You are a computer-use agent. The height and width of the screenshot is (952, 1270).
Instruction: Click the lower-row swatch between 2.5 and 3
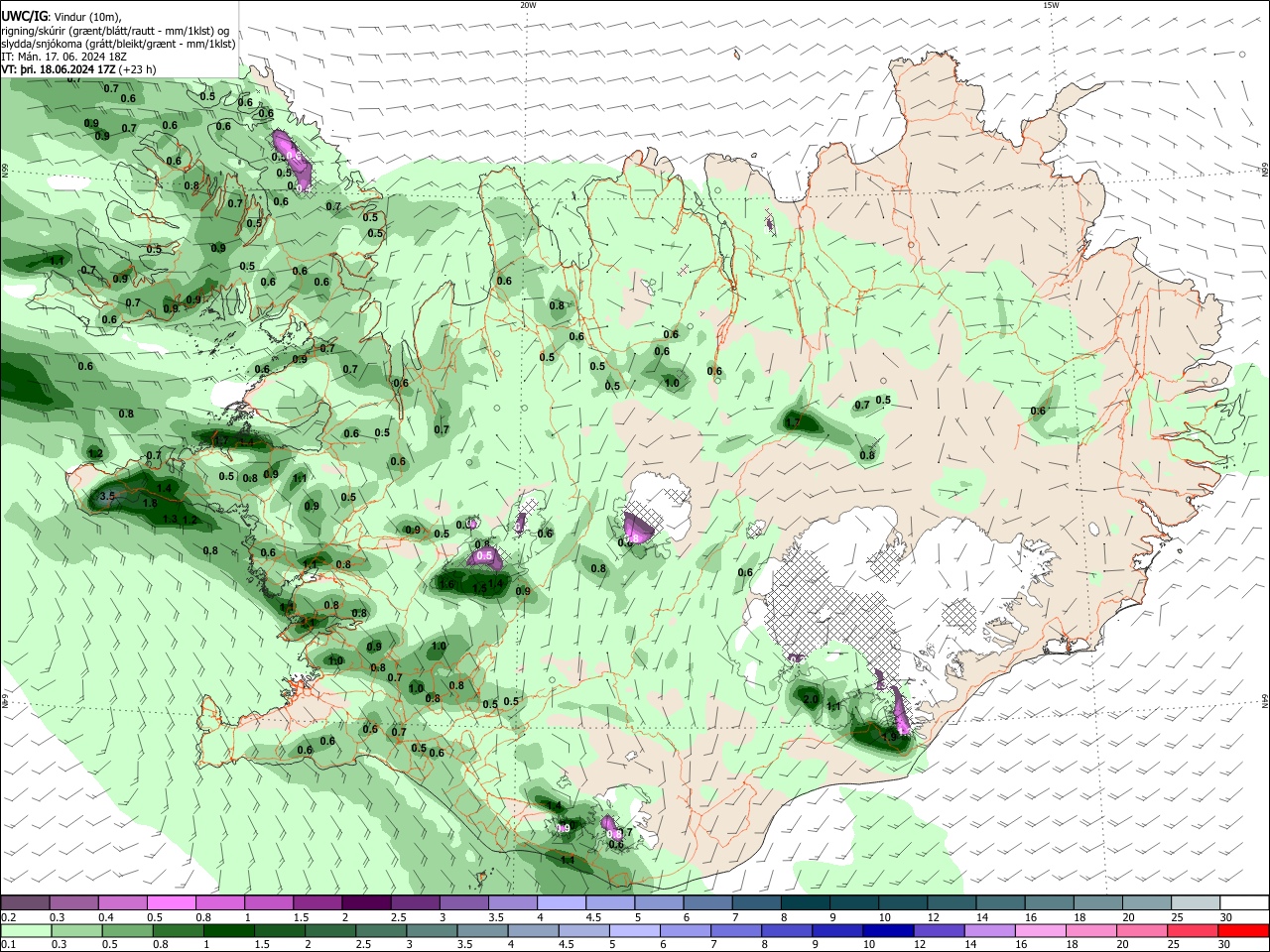(381, 930)
